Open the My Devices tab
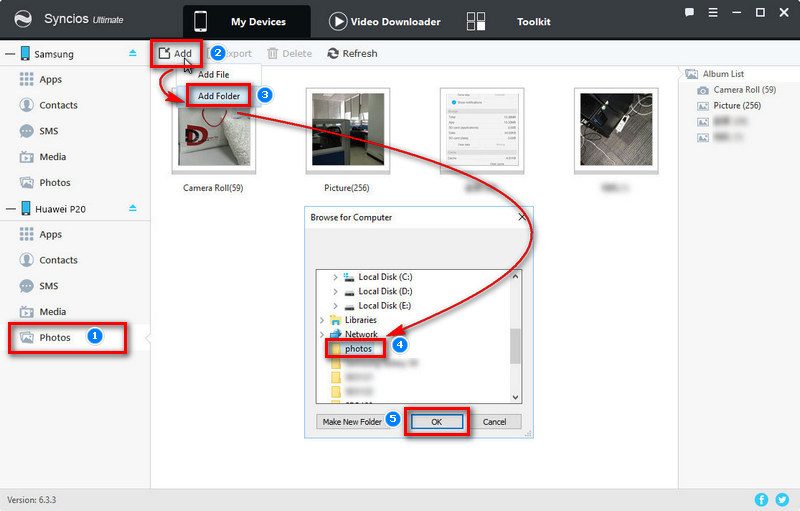Screen dimensions: 800x511 (x=247, y=21)
